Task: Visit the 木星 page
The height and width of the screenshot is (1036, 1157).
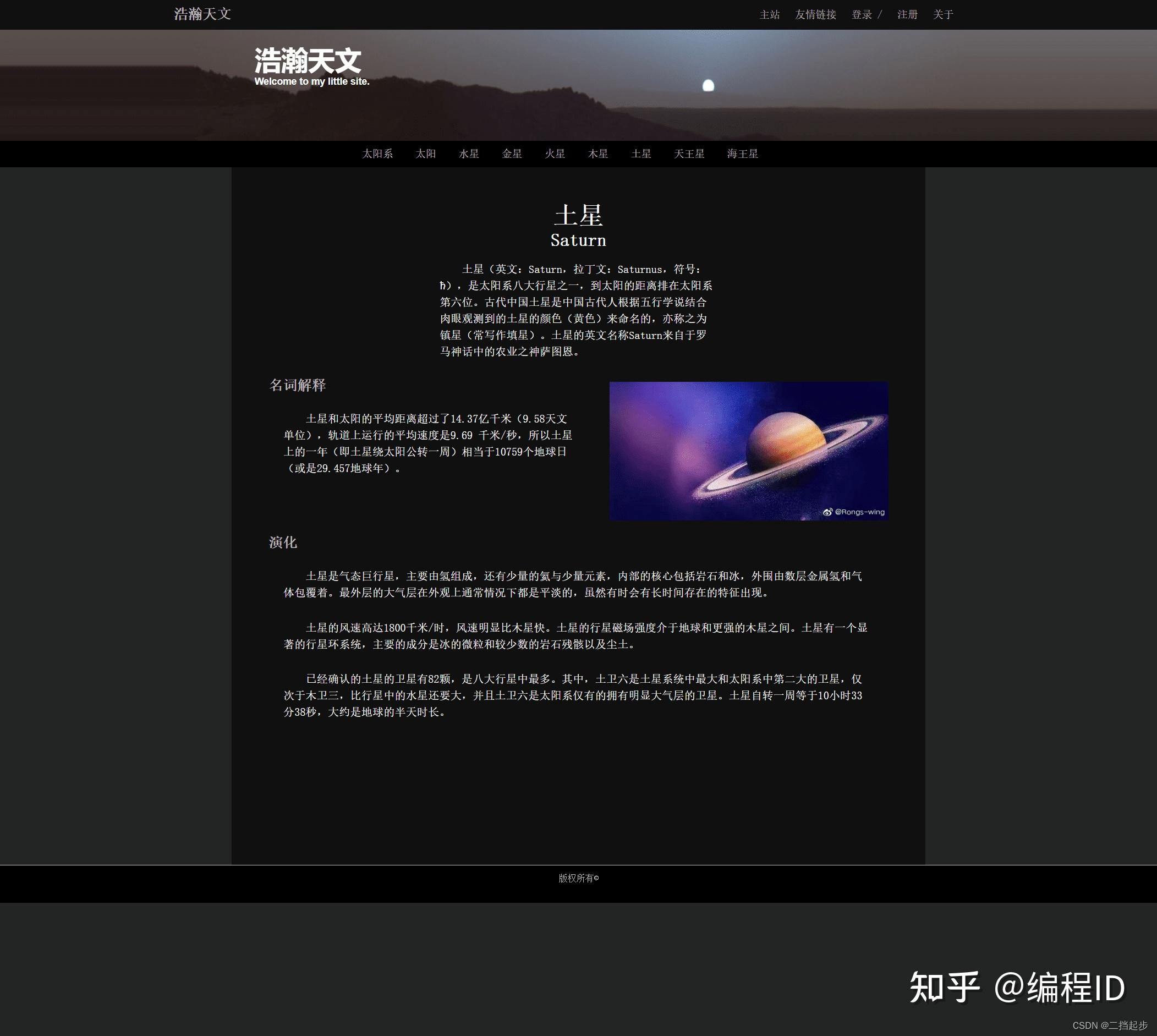Action: tap(597, 154)
